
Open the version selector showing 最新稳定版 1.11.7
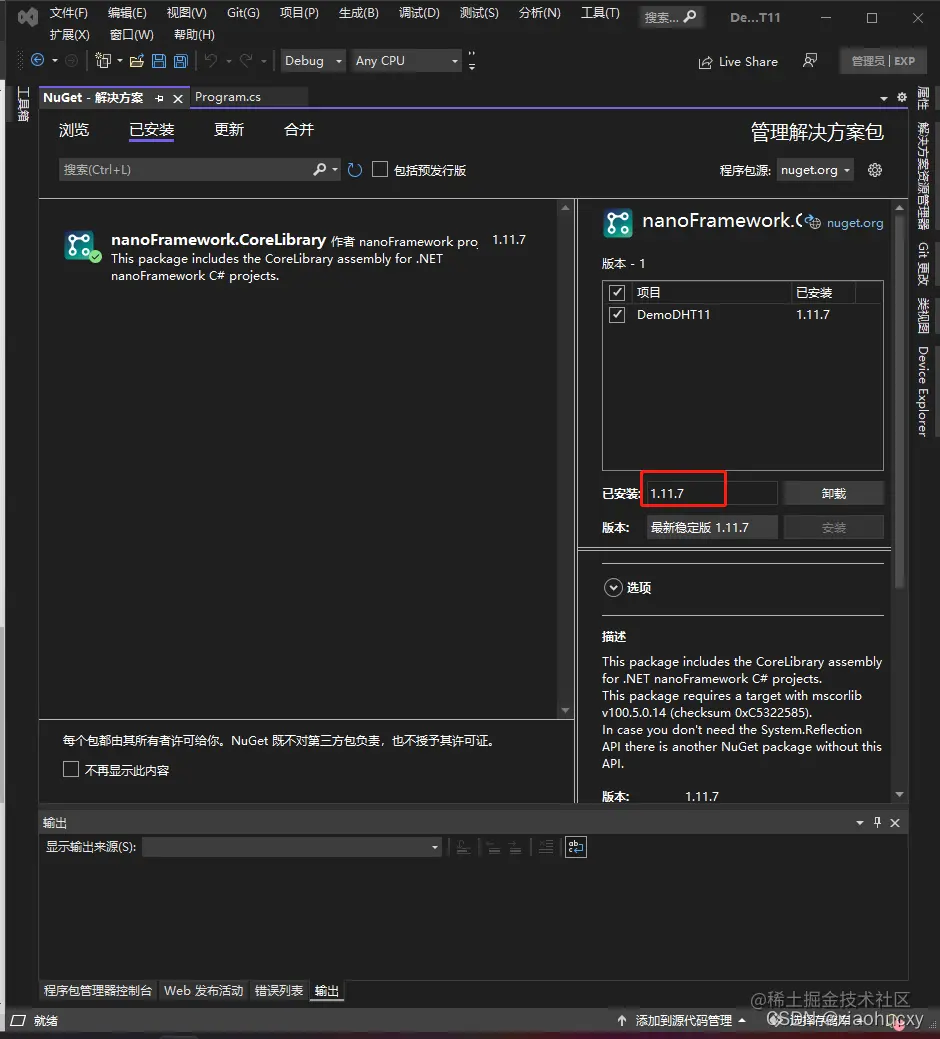[711, 527]
